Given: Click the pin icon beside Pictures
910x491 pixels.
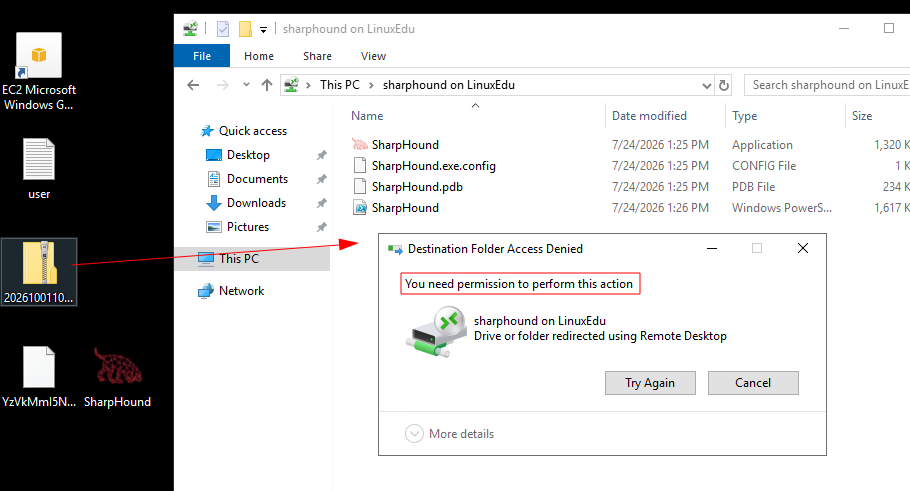Looking at the screenshot, I should 322,226.
